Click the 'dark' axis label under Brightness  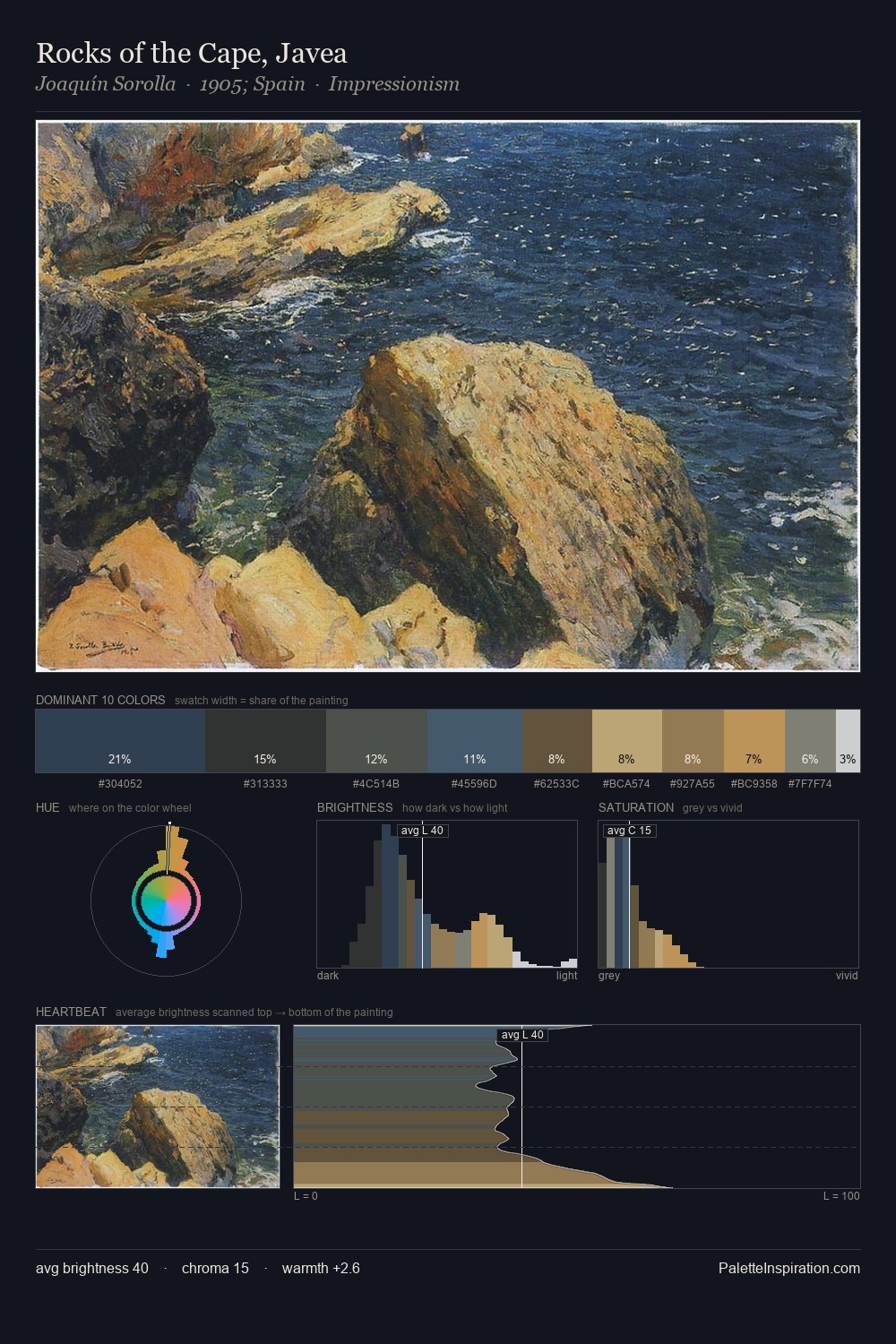[328, 976]
